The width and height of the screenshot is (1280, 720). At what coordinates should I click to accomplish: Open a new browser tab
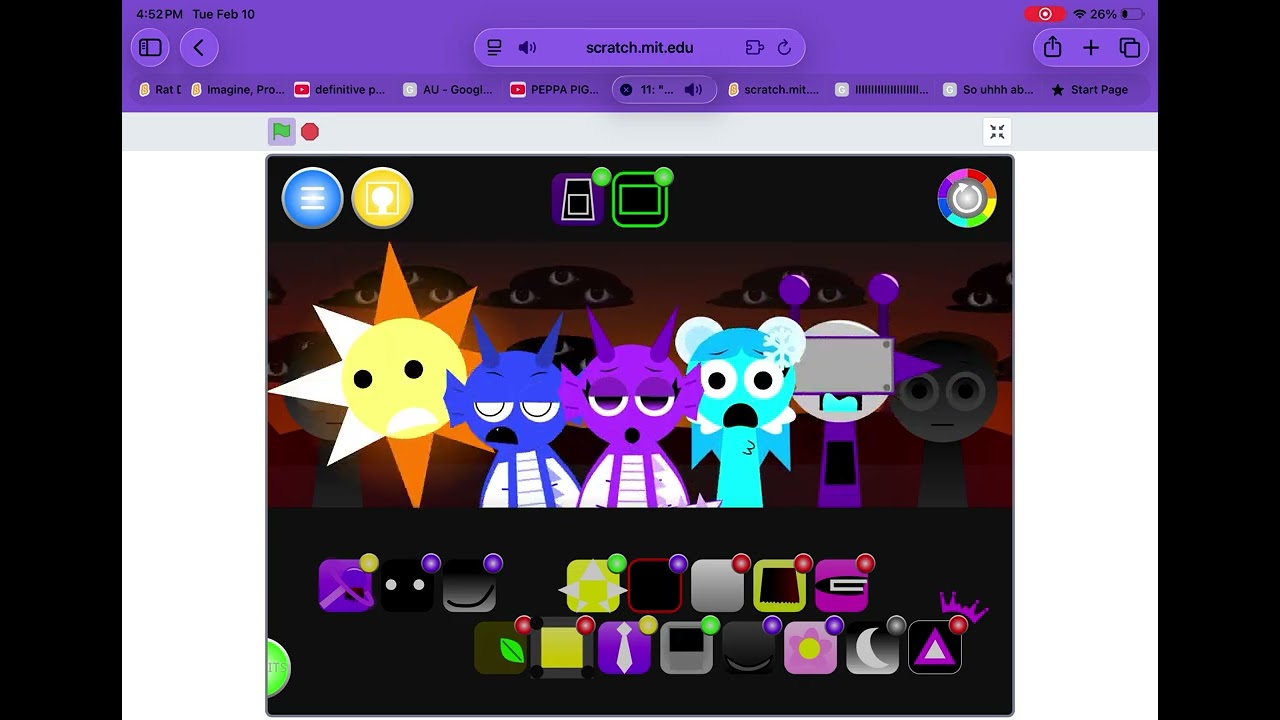1091,47
